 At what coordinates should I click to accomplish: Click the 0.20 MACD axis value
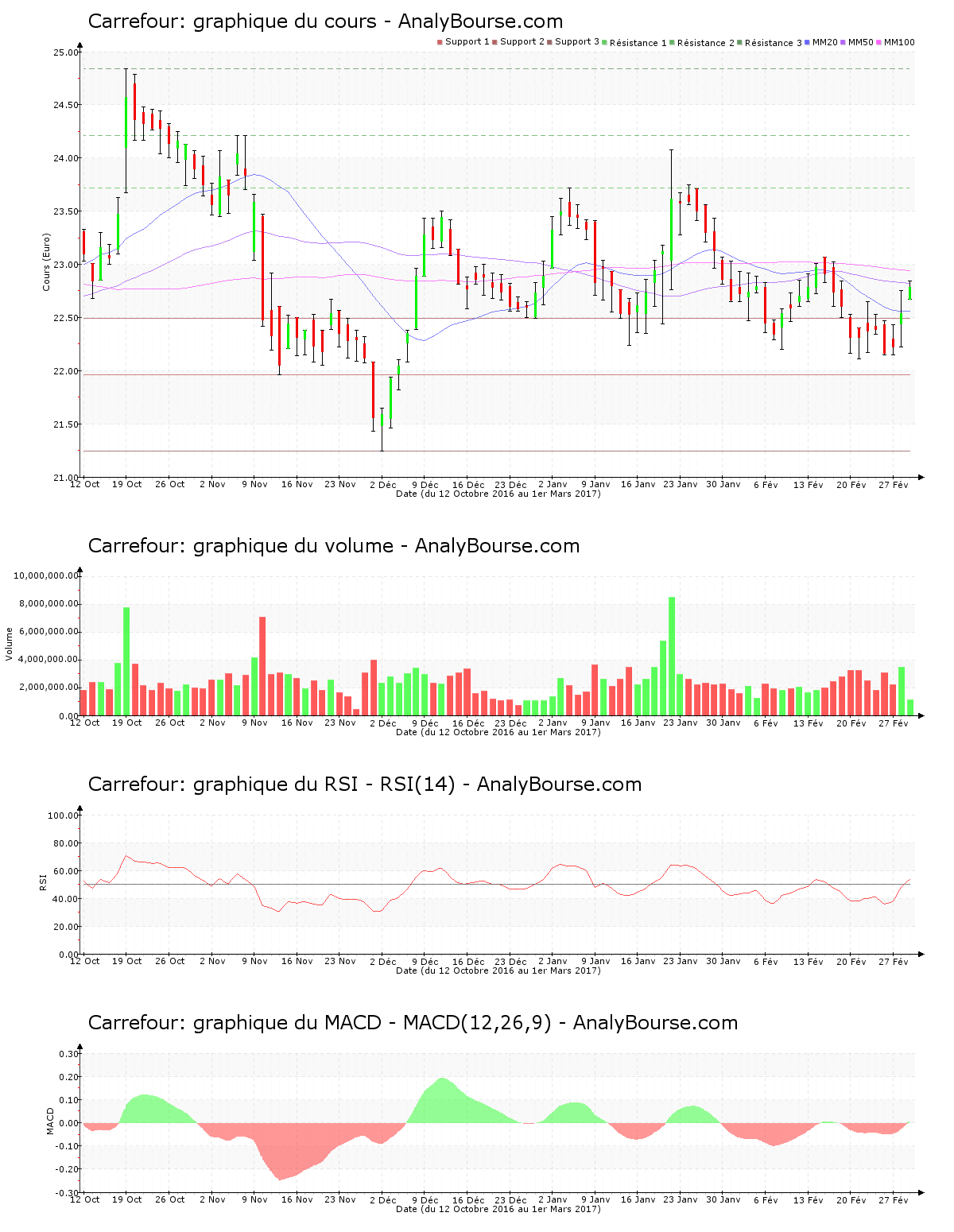coord(70,1077)
